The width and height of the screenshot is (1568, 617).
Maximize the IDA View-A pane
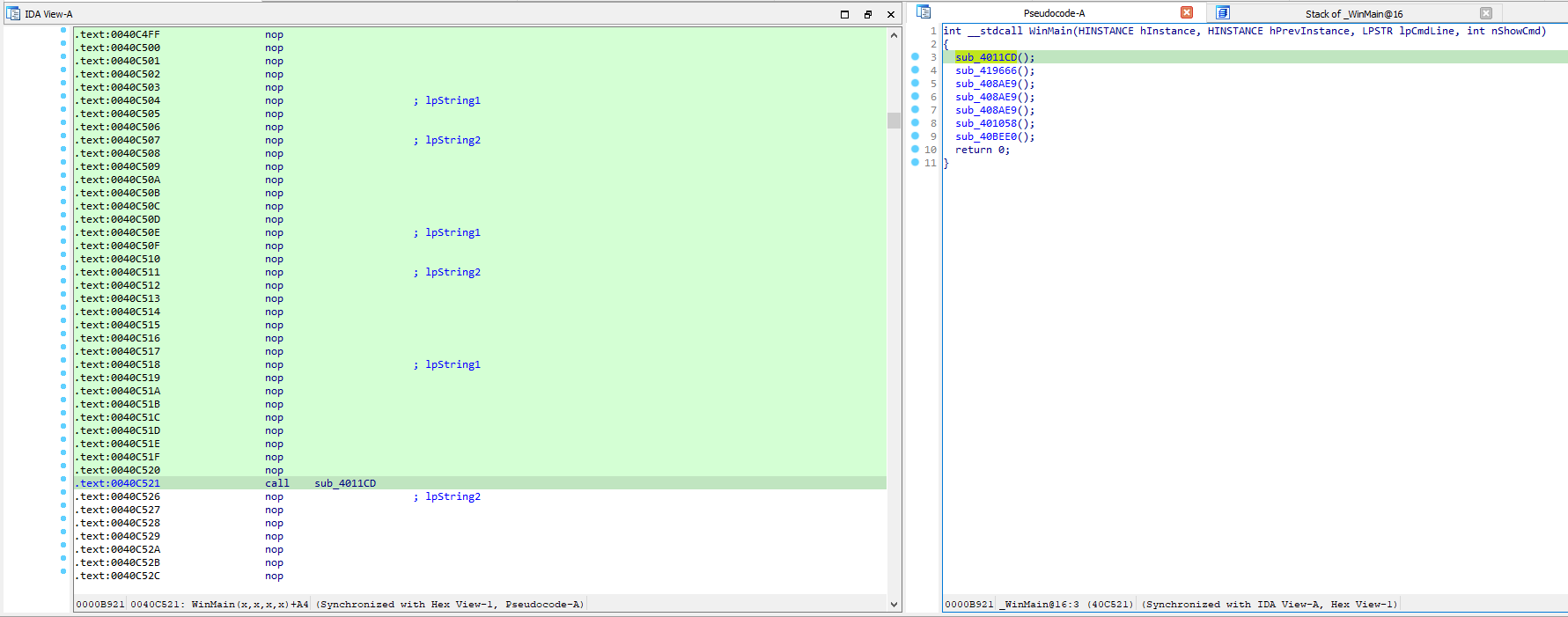844,14
